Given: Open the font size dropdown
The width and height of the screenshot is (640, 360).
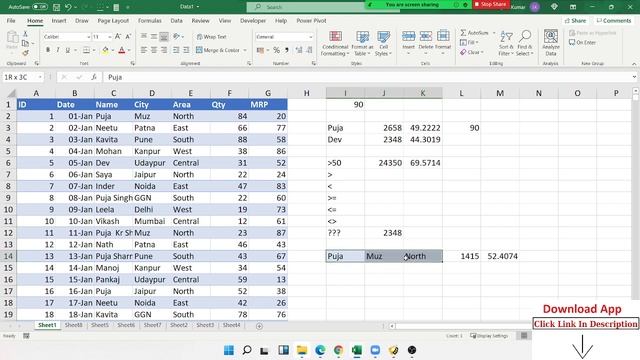Looking at the screenshot, I should (x=110, y=37).
